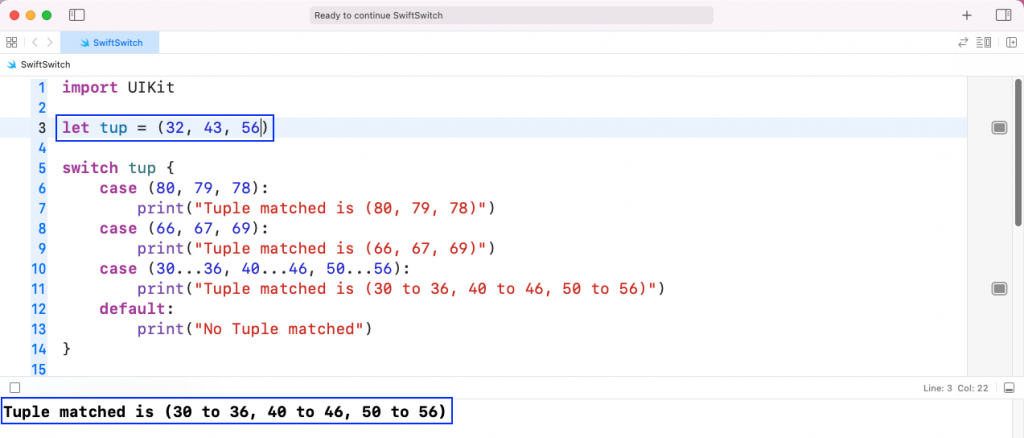Image resolution: width=1024 pixels, height=438 pixels.
Task: Click line number 13 in the gutter
Action: pyautogui.click(x=38, y=328)
